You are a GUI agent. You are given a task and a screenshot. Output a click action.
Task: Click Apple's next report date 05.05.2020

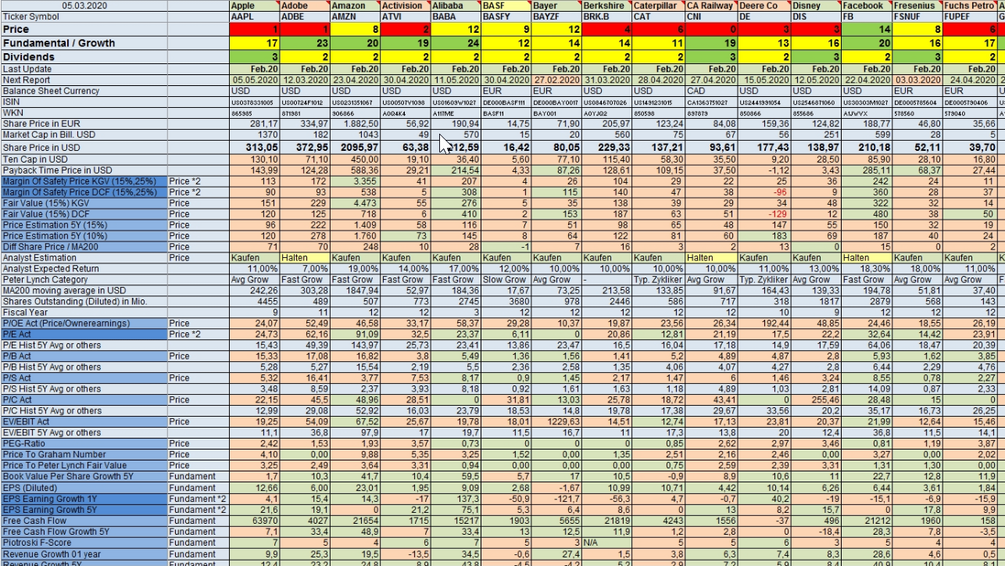(254, 80)
